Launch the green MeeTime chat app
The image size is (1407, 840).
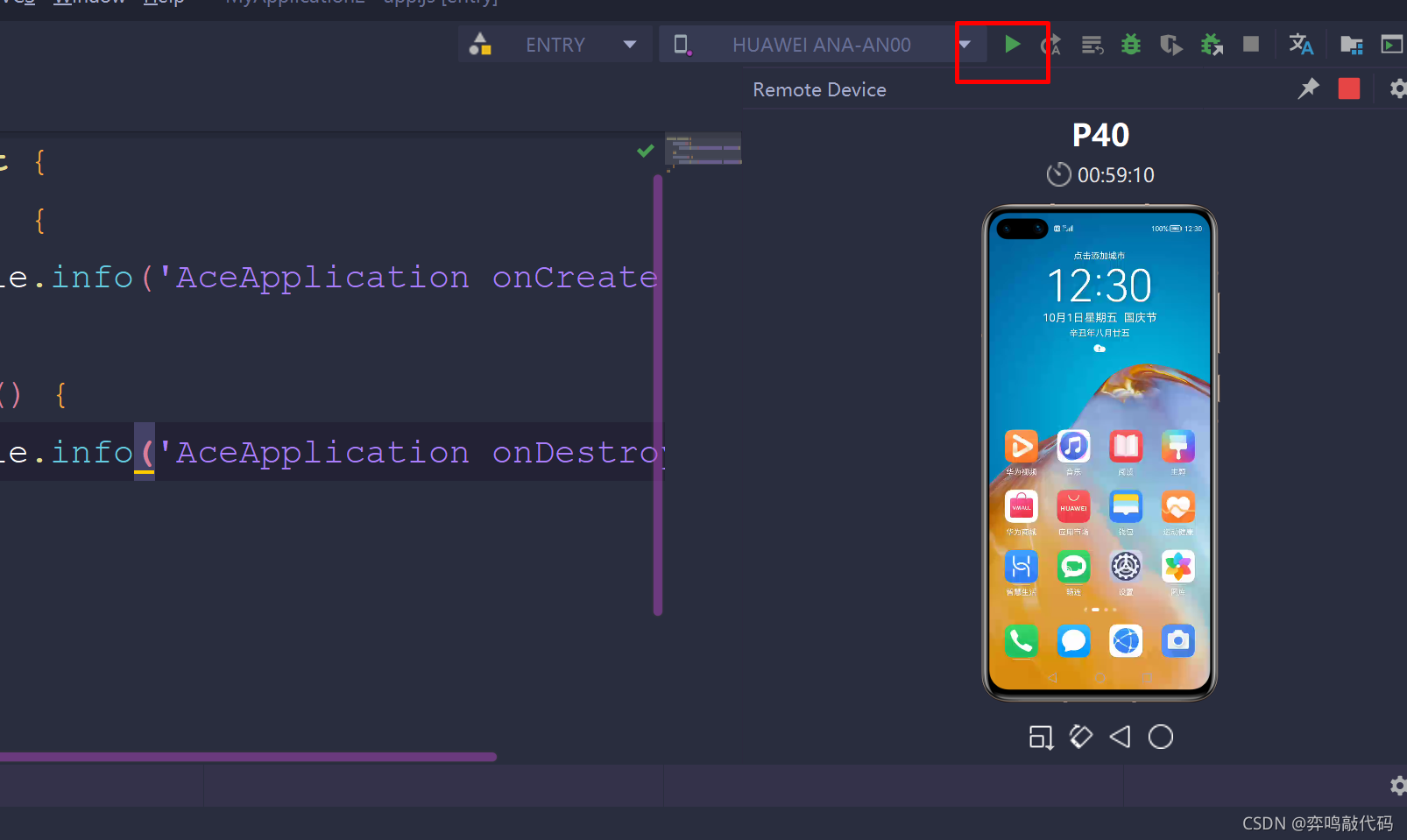(x=1073, y=567)
